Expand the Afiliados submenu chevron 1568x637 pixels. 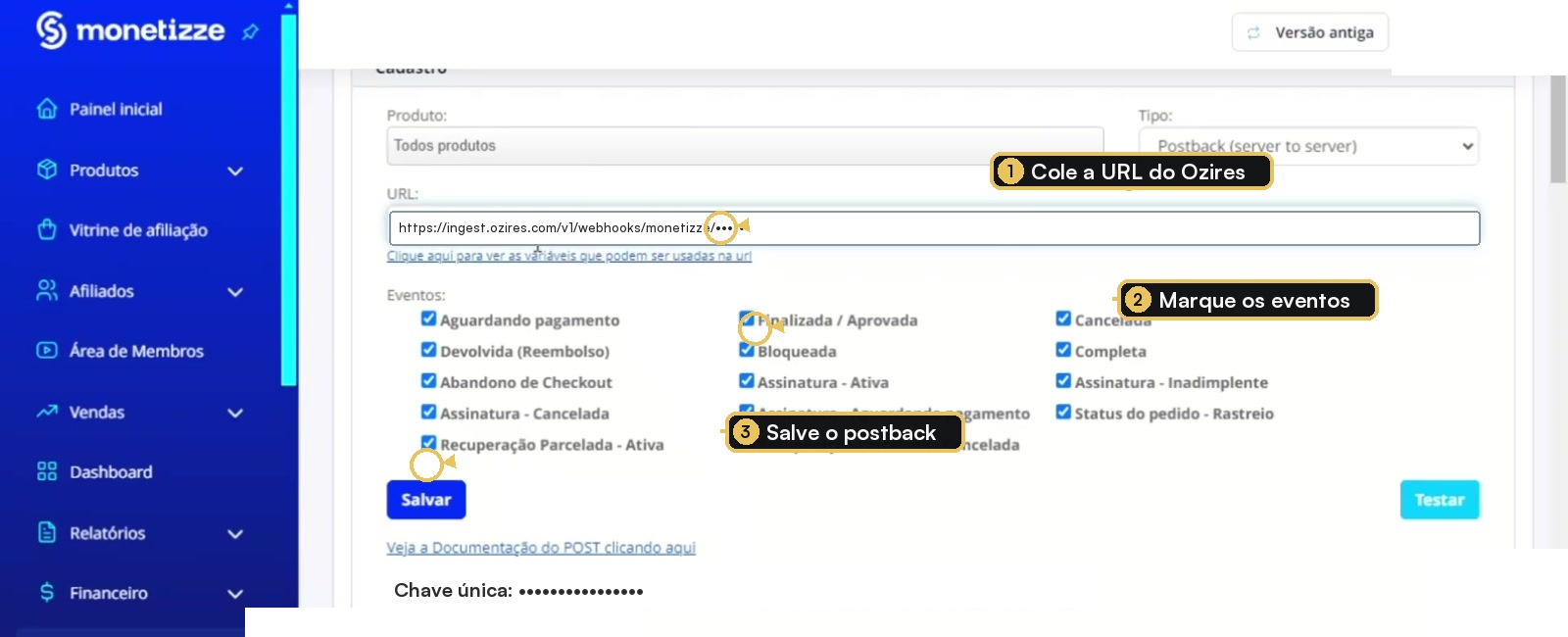(235, 292)
